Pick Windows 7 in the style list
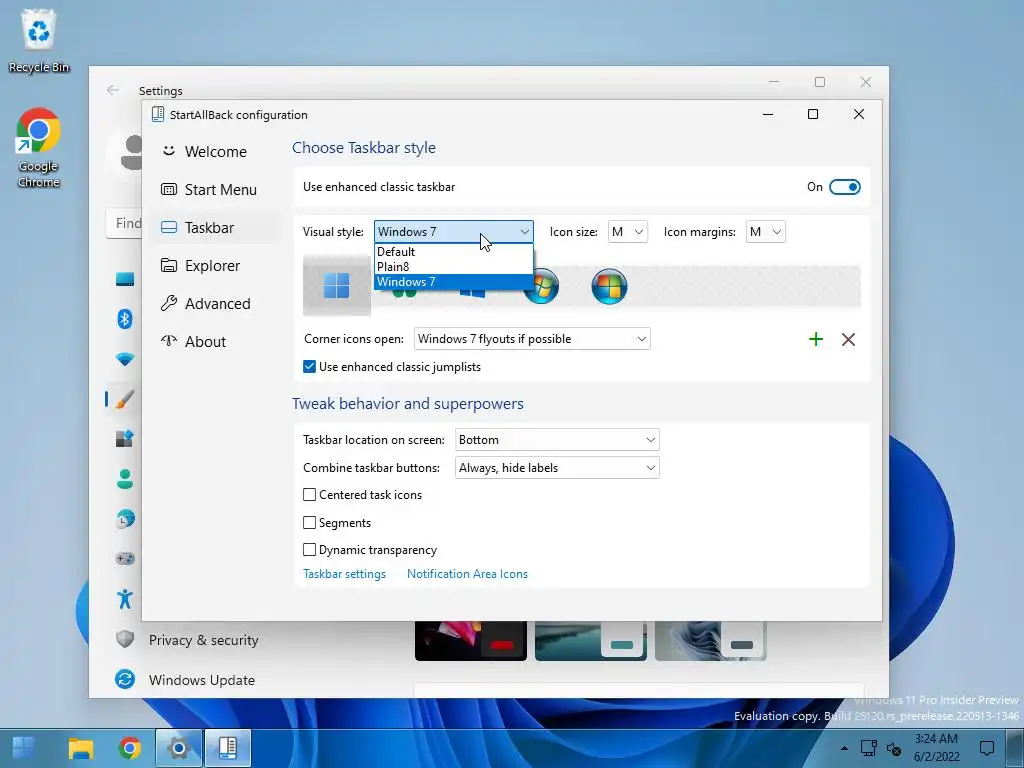Image resolution: width=1024 pixels, height=768 pixels. pos(454,281)
